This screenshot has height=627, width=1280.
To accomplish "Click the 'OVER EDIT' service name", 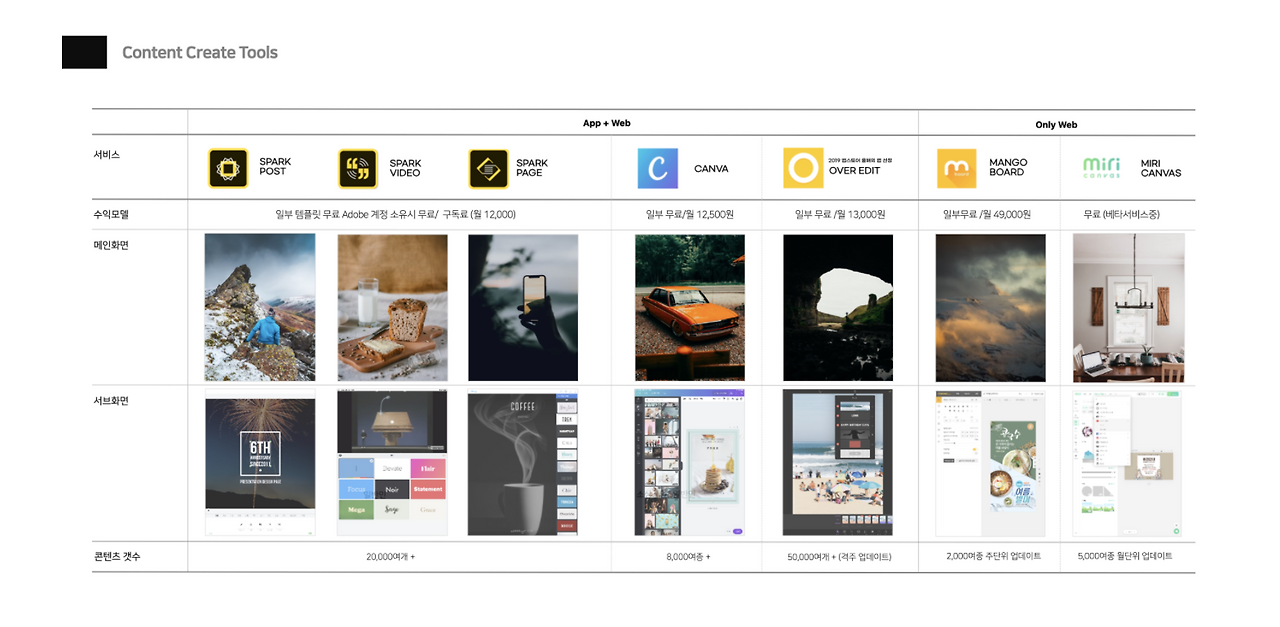I will pos(853,171).
